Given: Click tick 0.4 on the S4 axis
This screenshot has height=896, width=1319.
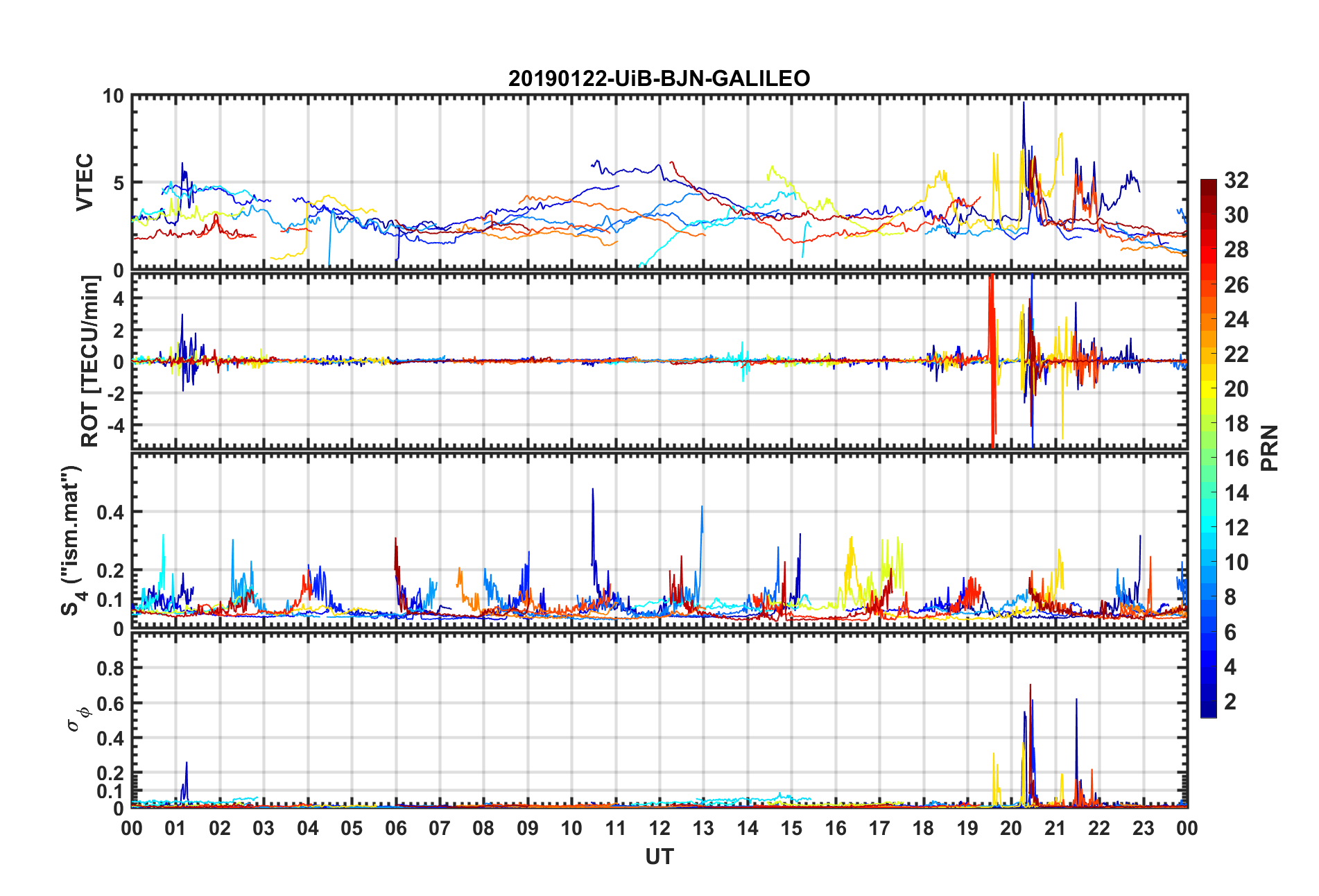Looking at the screenshot, I should pyautogui.click(x=111, y=512).
